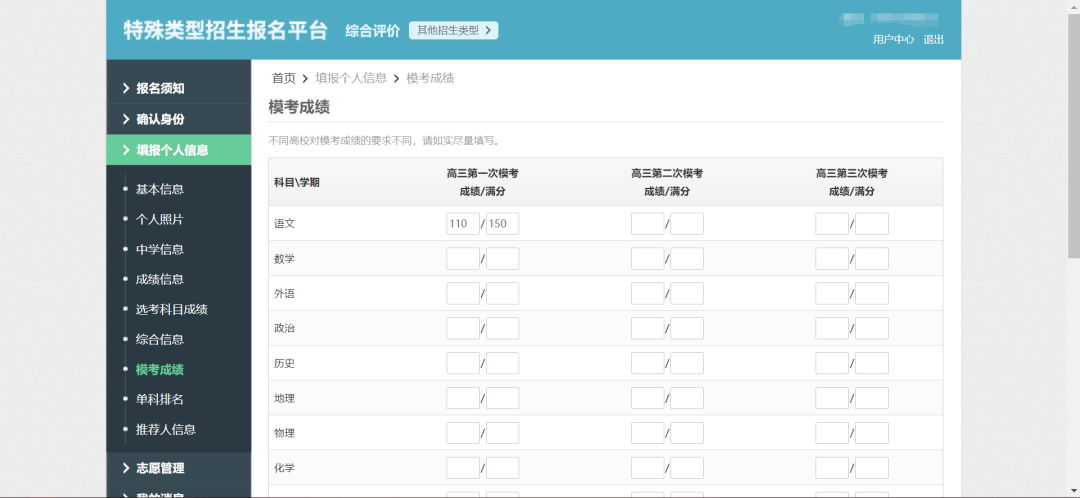Click 语文 third mock exam full-score field
Screen dimensions: 1080x498
pos(872,224)
